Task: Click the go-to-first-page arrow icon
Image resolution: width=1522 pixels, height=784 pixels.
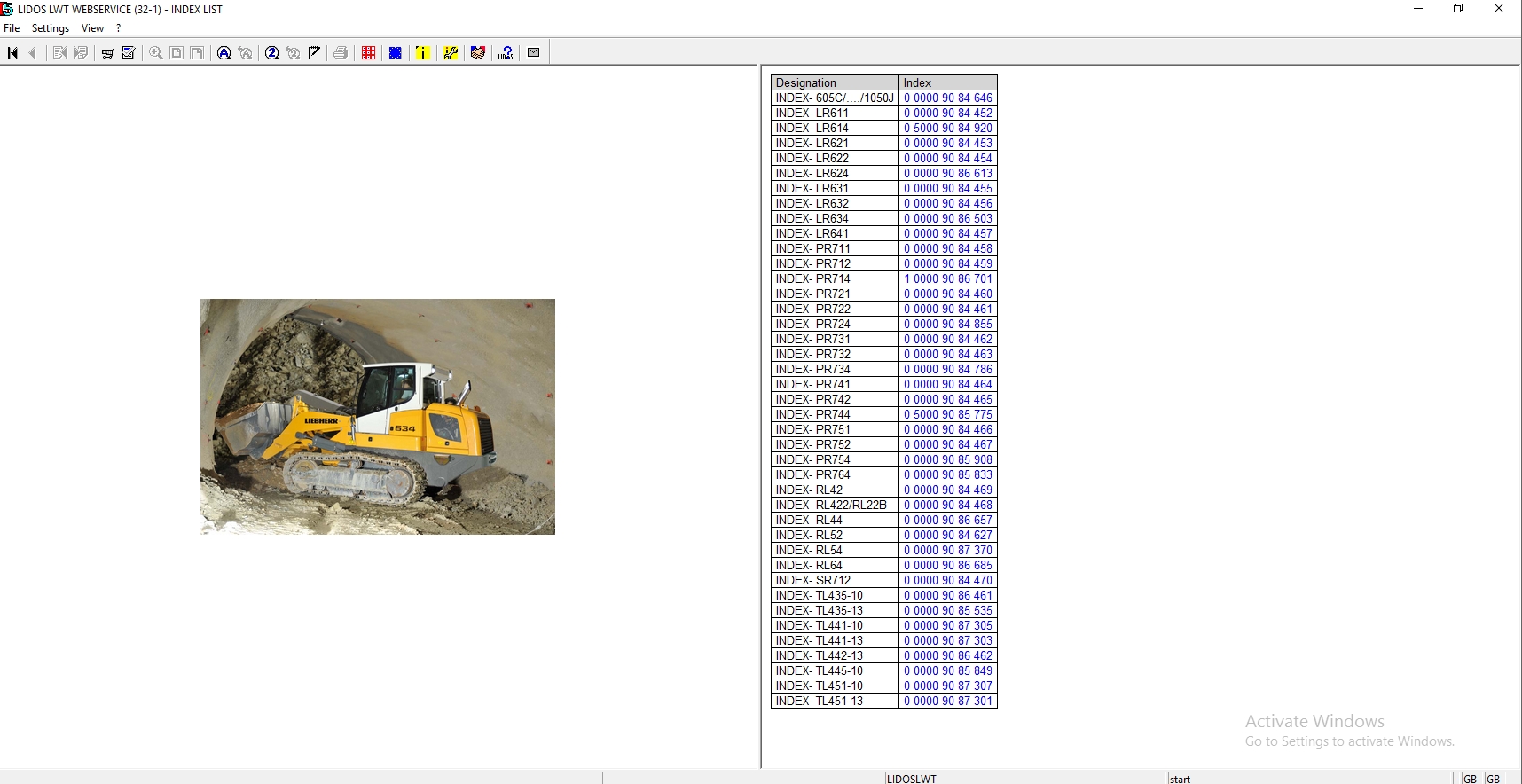Action: [12, 53]
